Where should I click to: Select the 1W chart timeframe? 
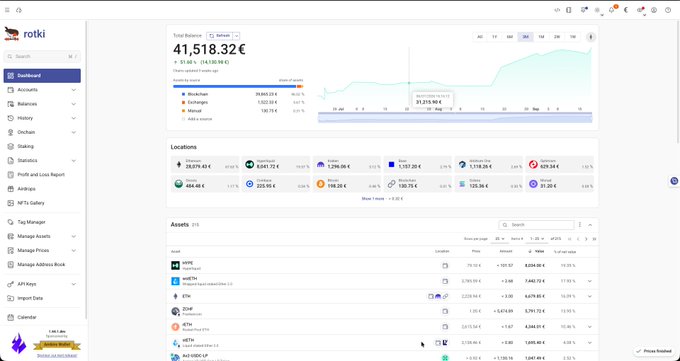click(572, 37)
